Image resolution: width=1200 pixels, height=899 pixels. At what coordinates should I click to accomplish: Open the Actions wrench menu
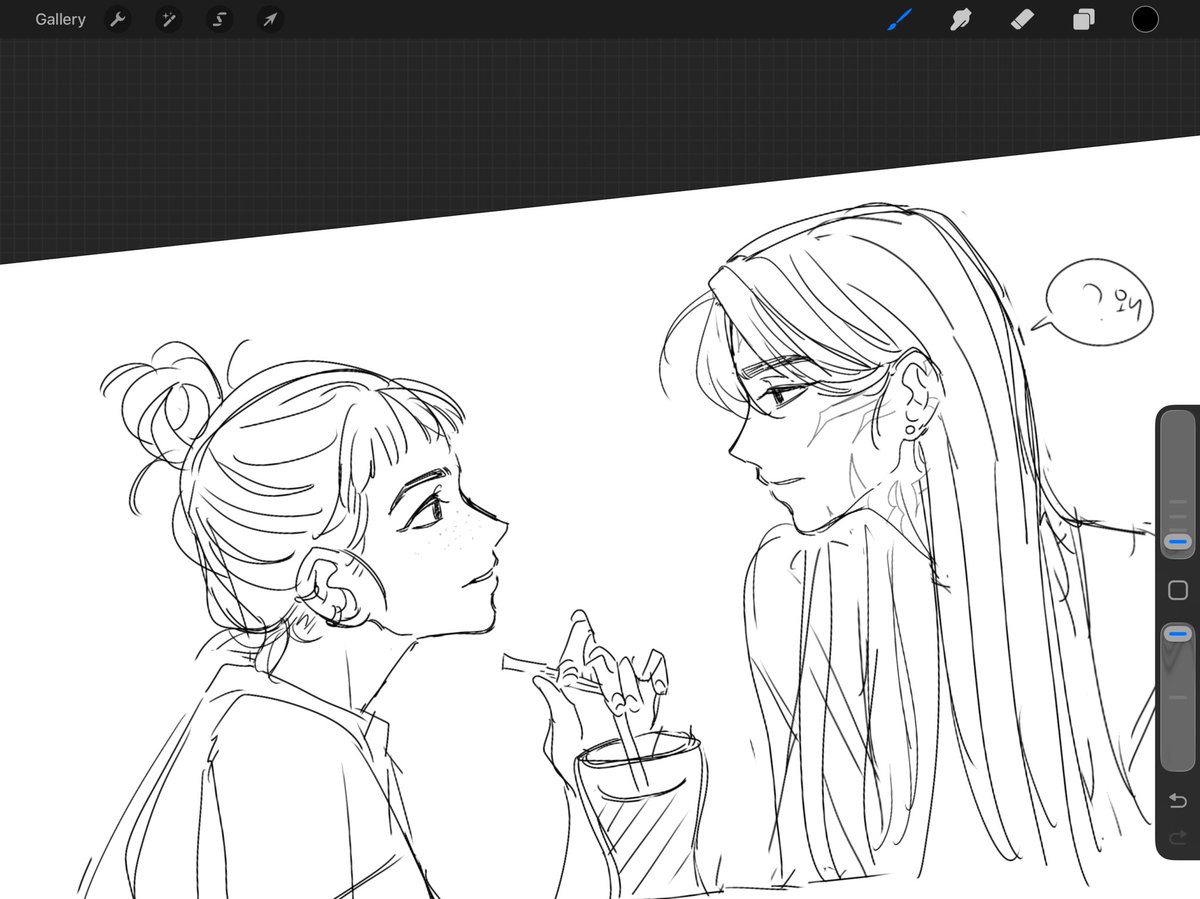tap(118, 19)
